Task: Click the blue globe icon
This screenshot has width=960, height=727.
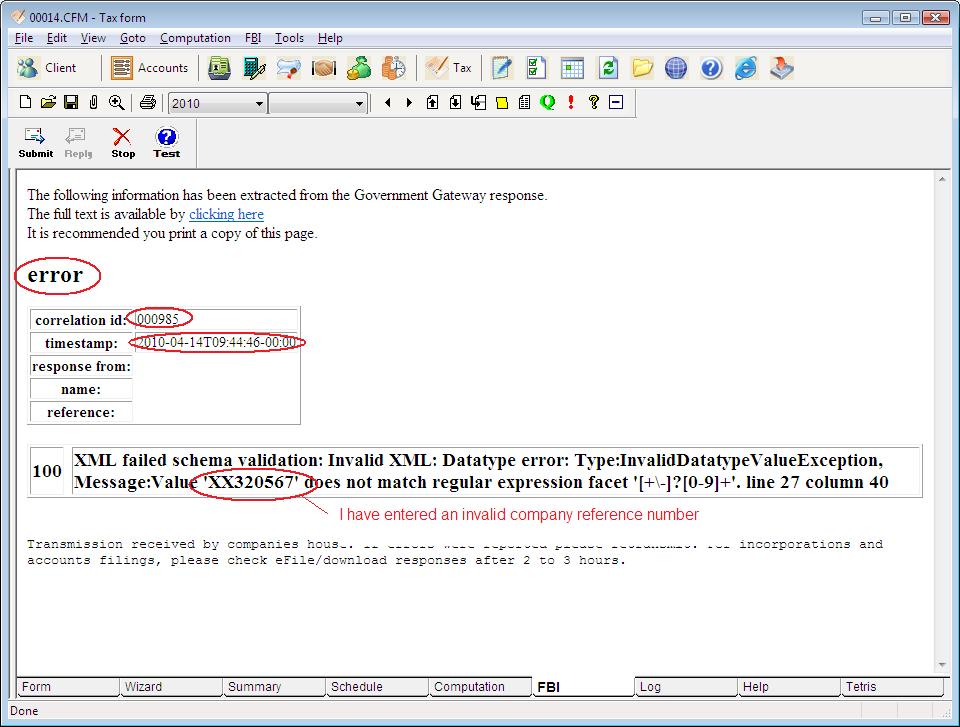Action: (x=676, y=68)
